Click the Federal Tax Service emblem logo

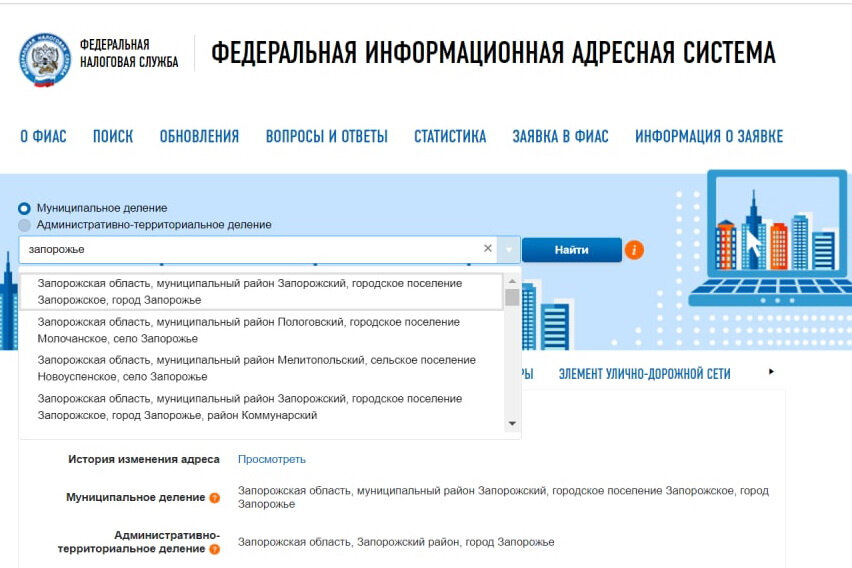tap(45, 60)
